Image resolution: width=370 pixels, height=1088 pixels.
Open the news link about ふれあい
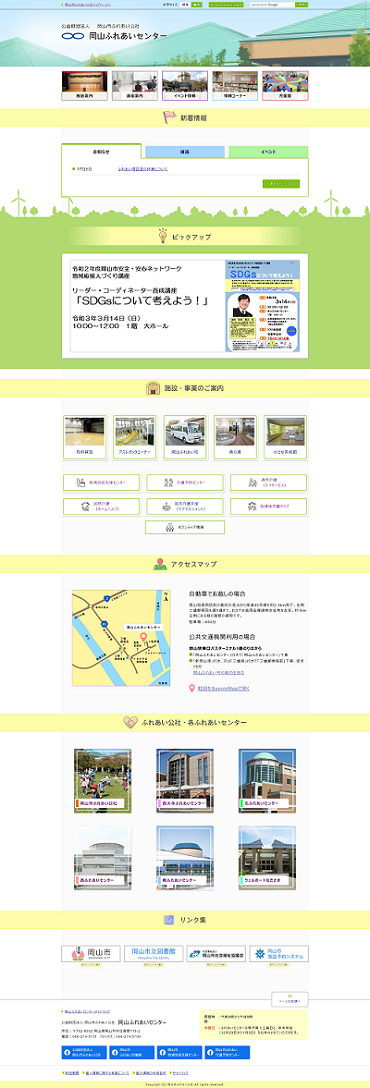pos(142,169)
